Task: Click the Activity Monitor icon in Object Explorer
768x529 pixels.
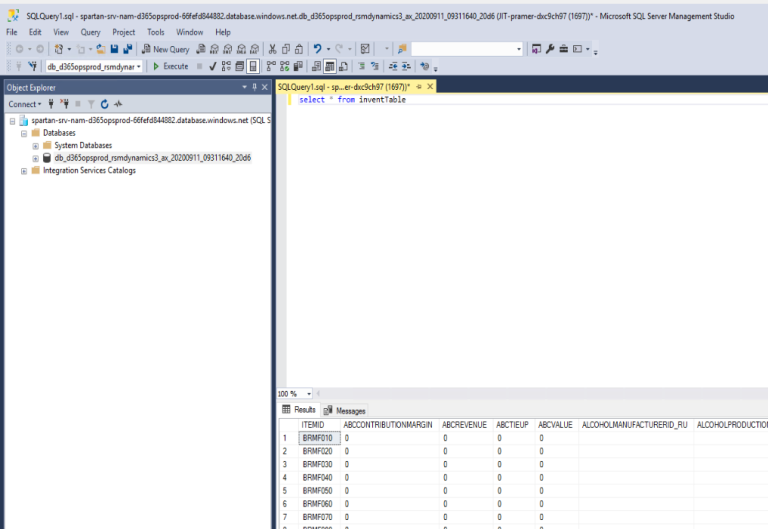Action: 117,104
